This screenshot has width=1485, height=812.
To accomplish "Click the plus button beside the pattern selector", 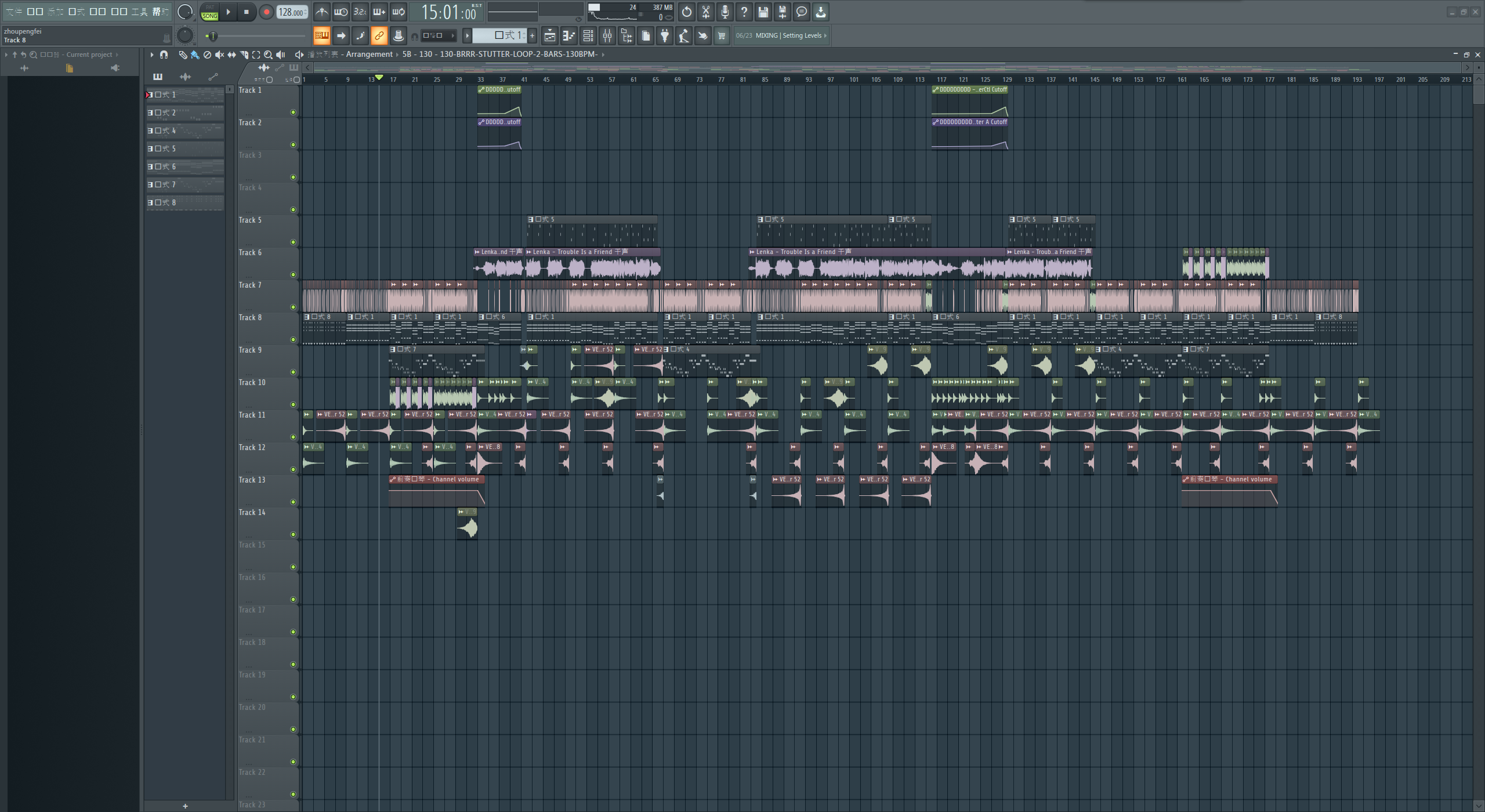I will pos(532,36).
